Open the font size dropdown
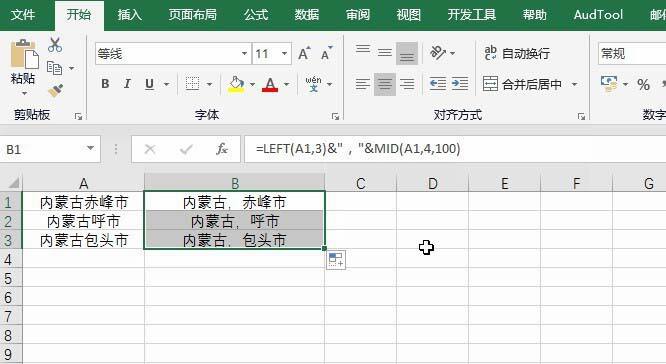666x364 pixels. (x=284, y=54)
